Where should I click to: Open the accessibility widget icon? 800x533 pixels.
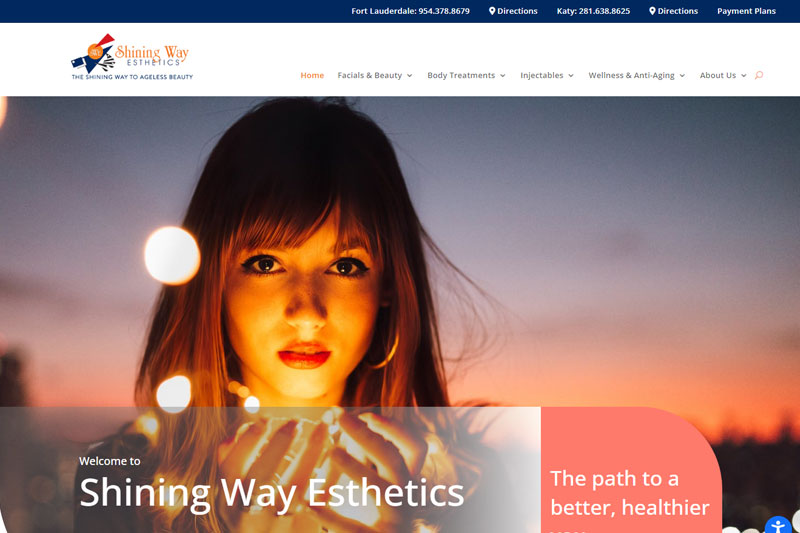point(778,525)
